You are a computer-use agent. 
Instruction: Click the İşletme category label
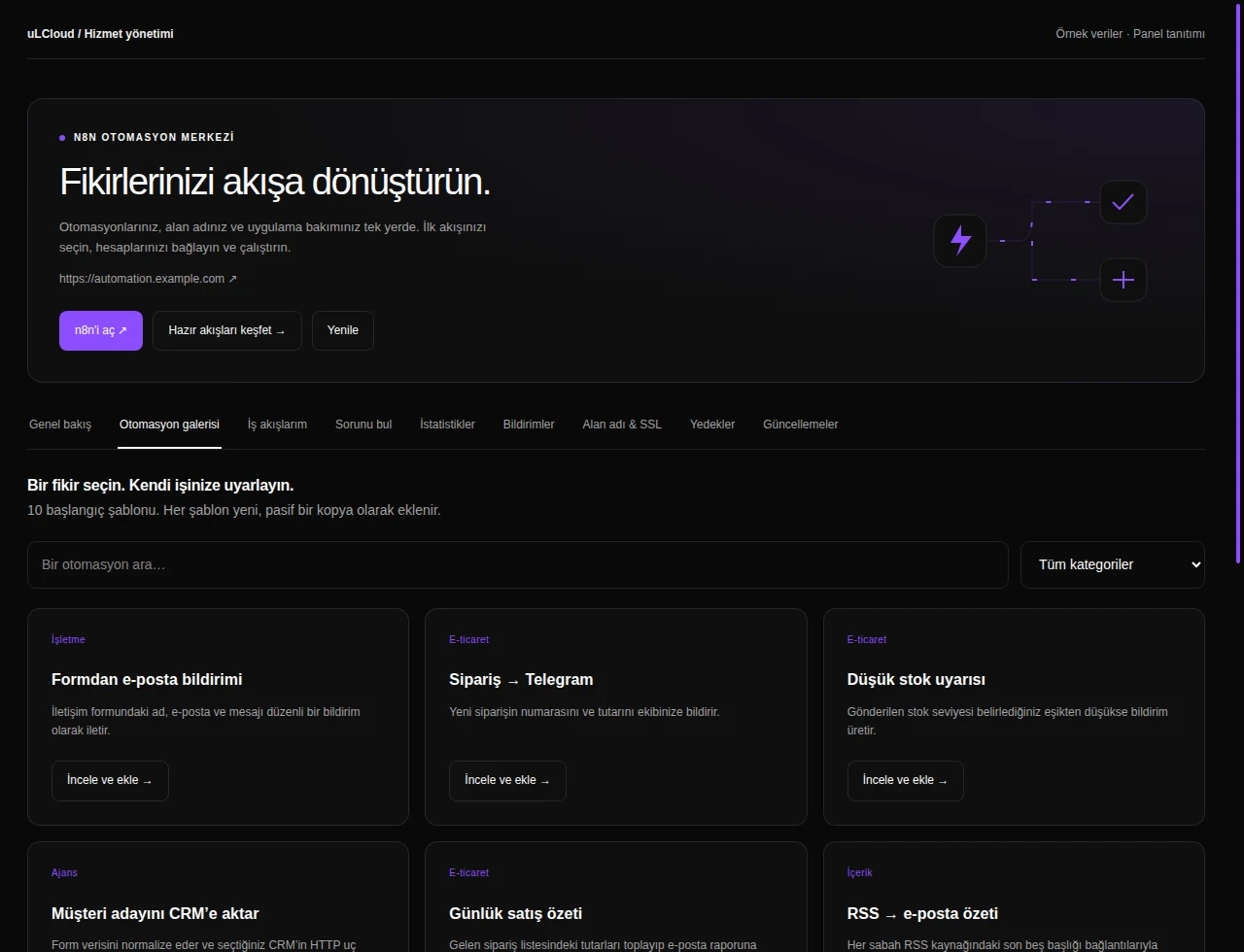point(68,640)
